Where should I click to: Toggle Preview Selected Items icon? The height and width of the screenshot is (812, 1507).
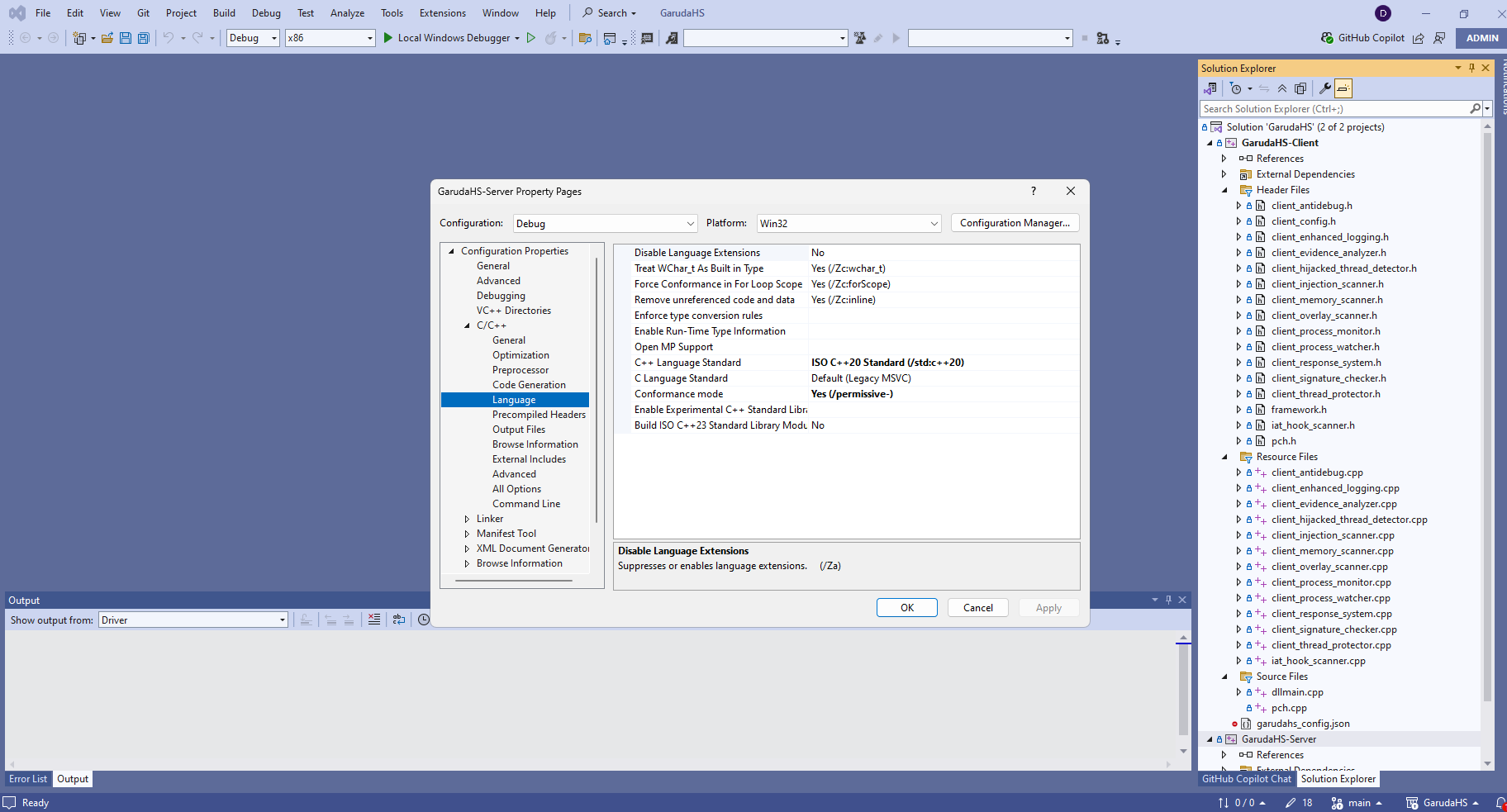point(1343,88)
